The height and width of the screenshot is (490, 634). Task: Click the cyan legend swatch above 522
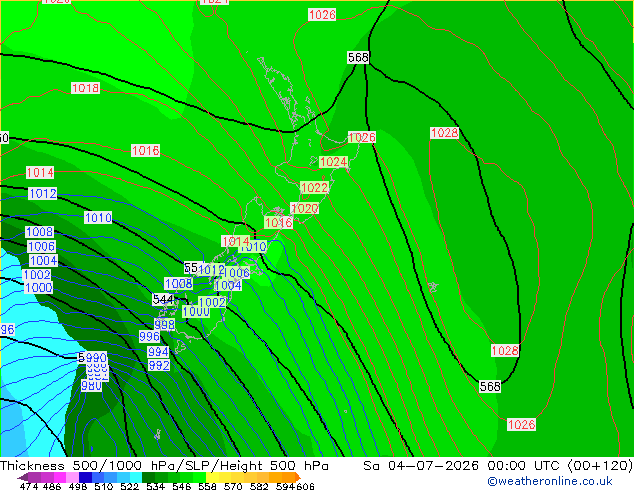pos(135,478)
